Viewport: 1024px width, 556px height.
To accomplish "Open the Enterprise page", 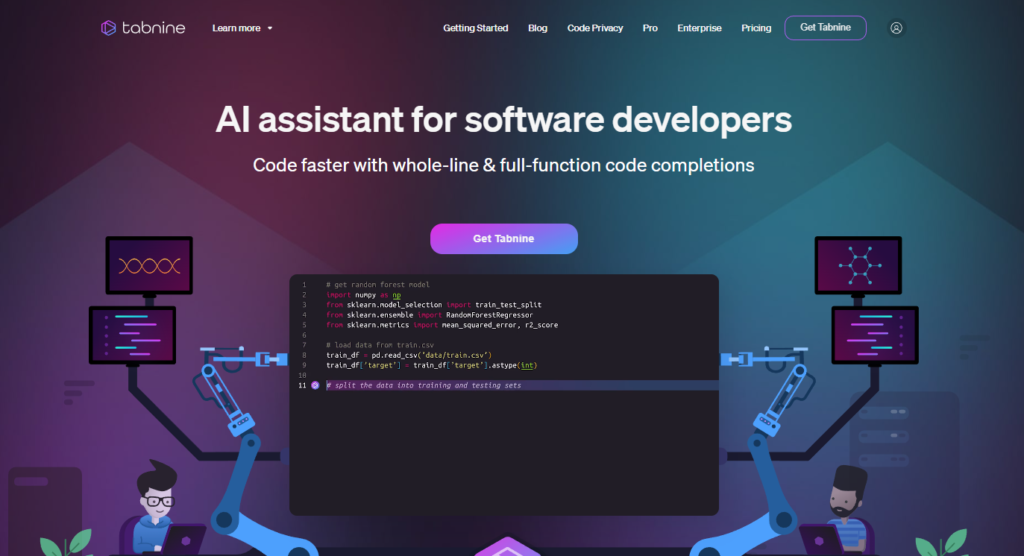I will pos(699,28).
